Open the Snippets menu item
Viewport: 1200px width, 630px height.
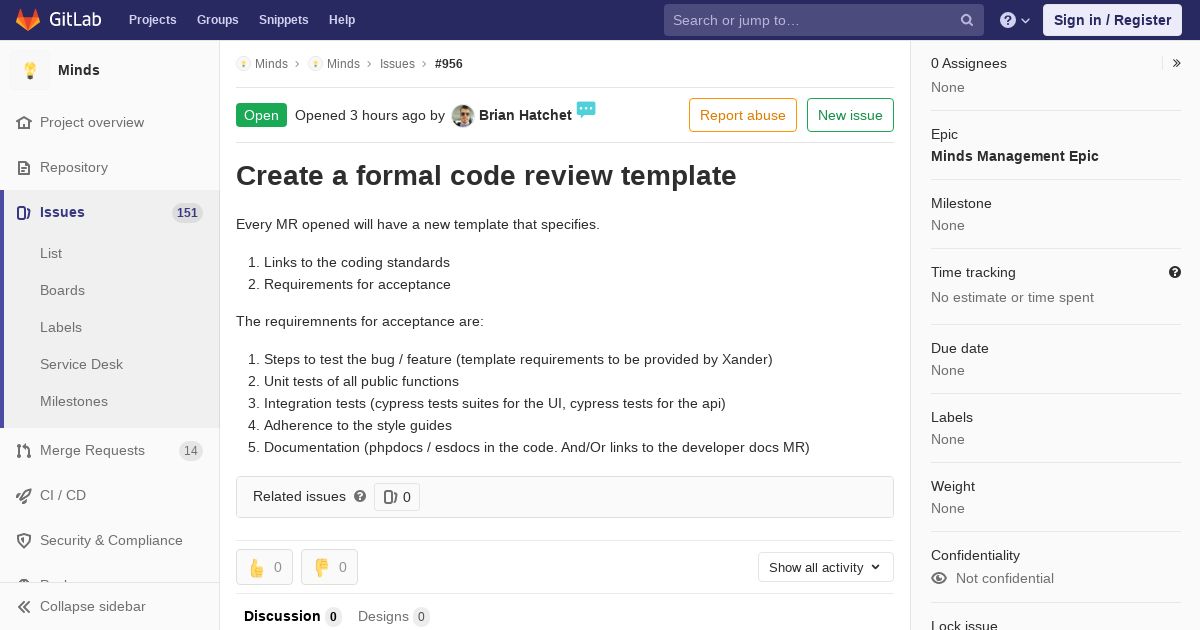coord(284,20)
